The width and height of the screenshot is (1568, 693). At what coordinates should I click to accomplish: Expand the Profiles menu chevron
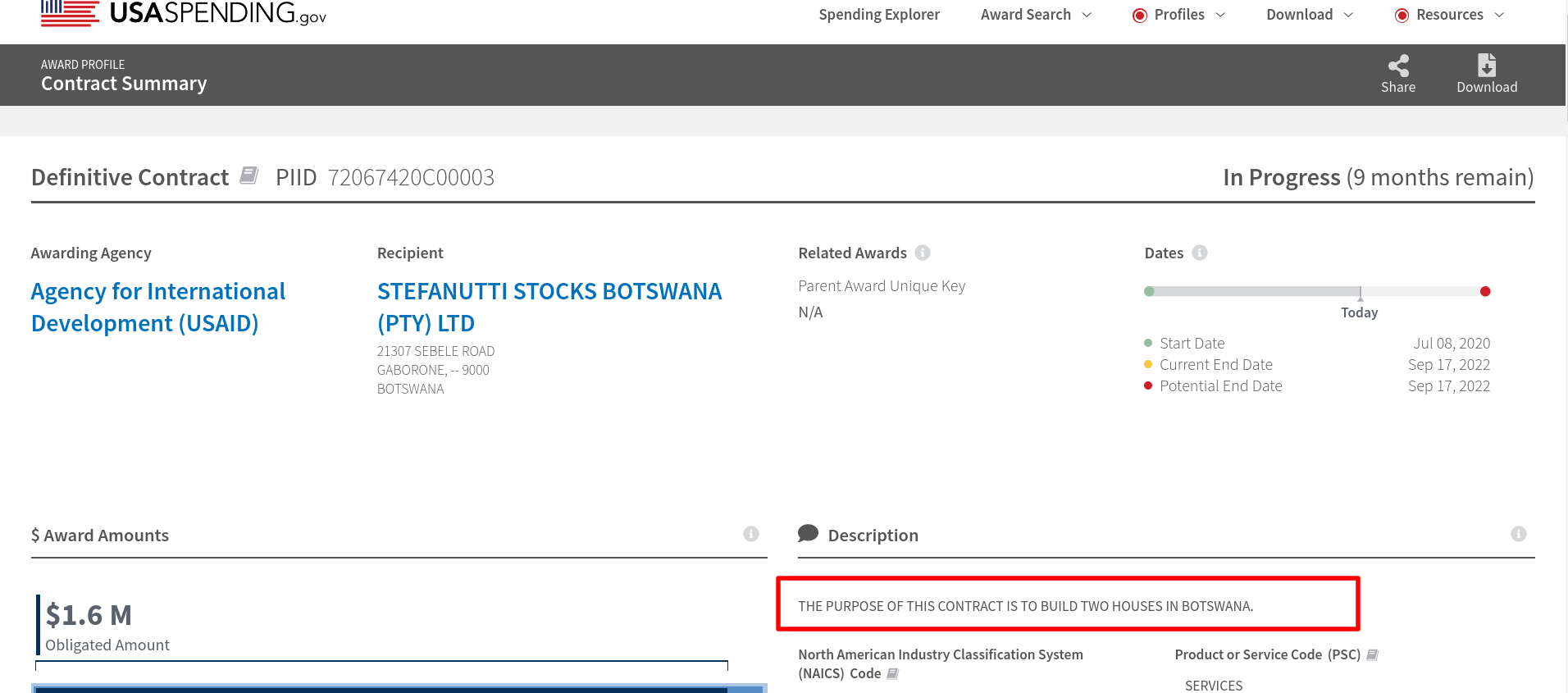(1220, 15)
